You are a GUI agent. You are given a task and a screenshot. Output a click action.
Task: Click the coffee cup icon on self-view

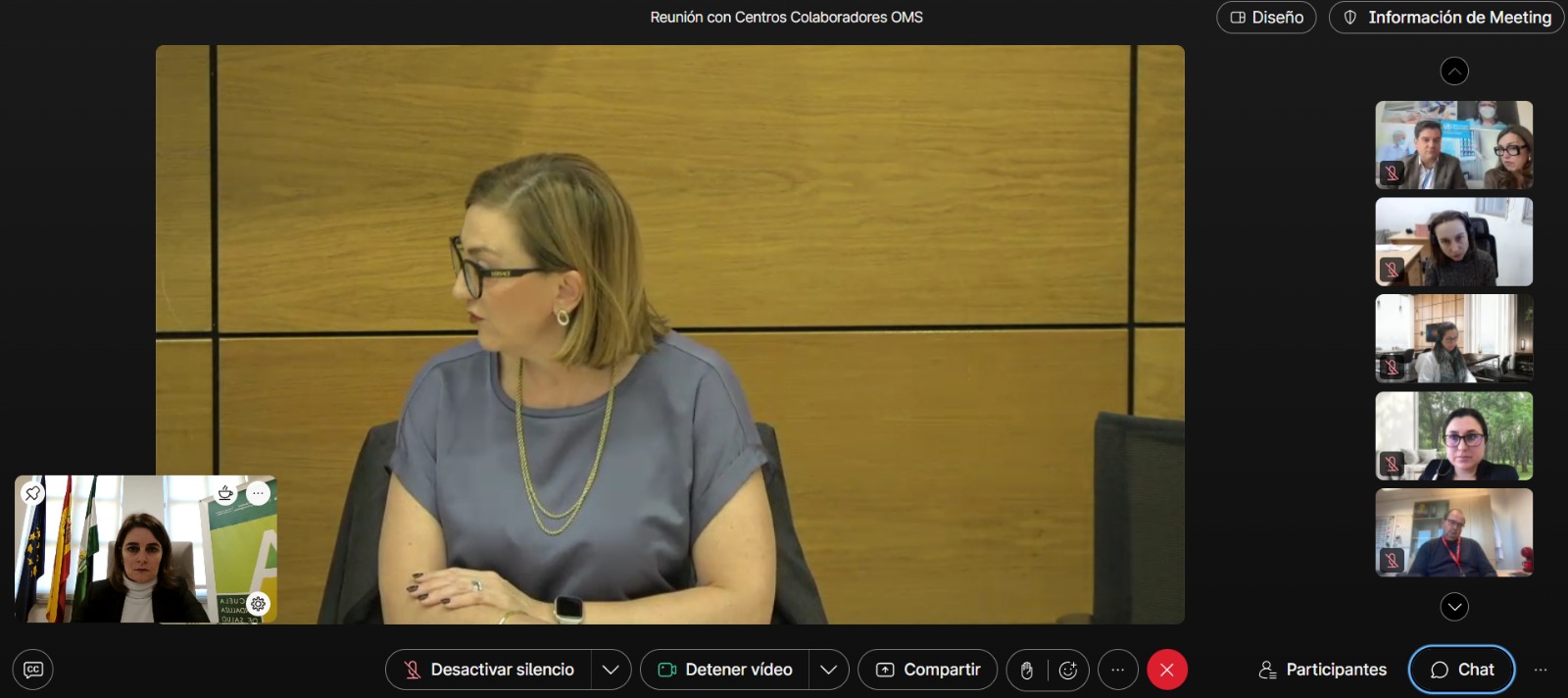click(x=225, y=493)
